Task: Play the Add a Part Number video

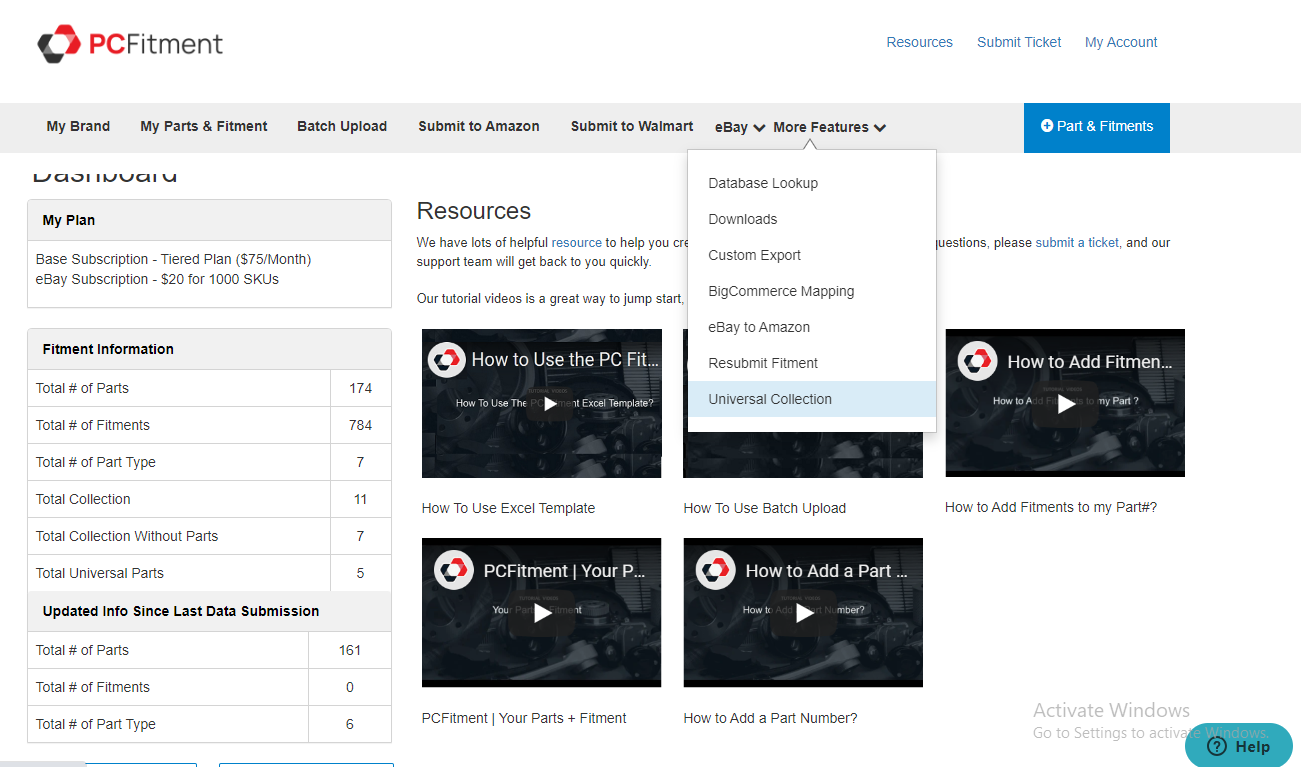Action: point(804,612)
